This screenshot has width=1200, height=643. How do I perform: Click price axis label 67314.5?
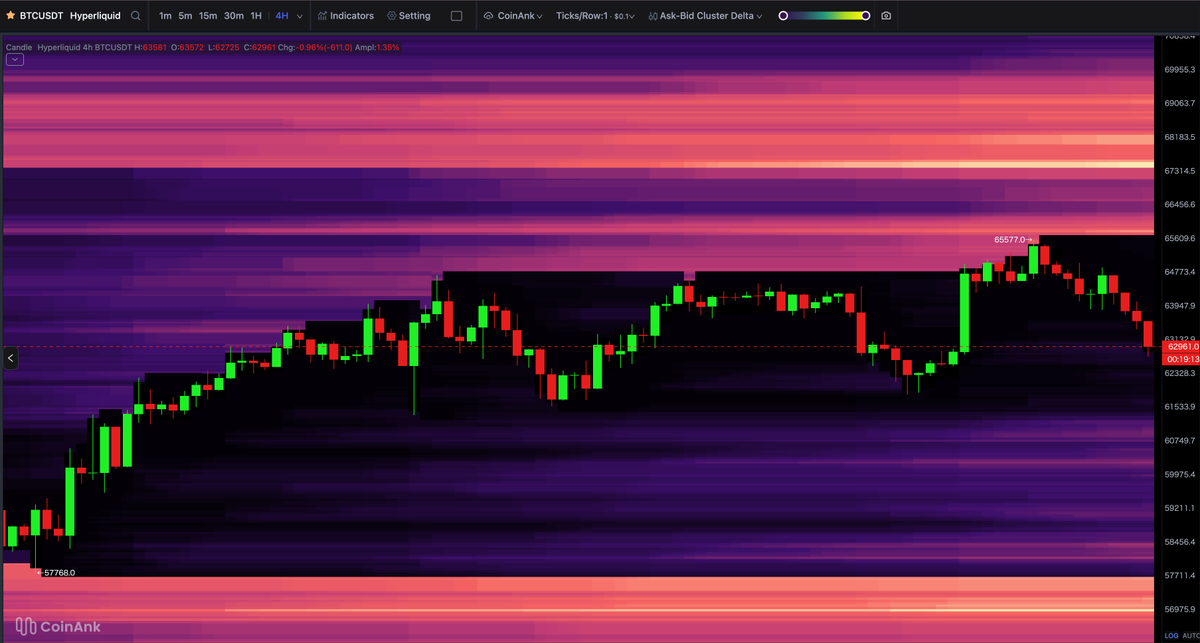tap(1181, 170)
